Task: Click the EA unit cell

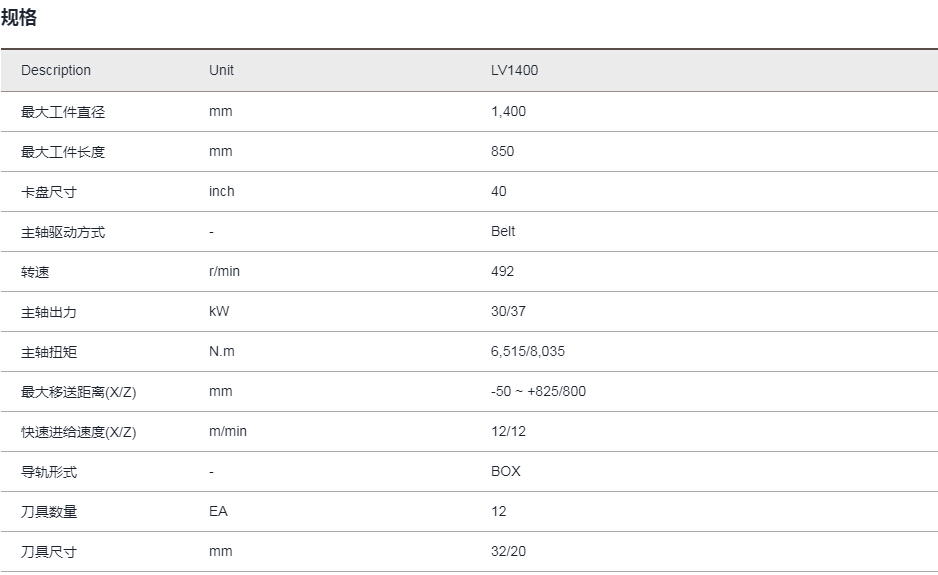Action: pyautogui.click(x=218, y=512)
